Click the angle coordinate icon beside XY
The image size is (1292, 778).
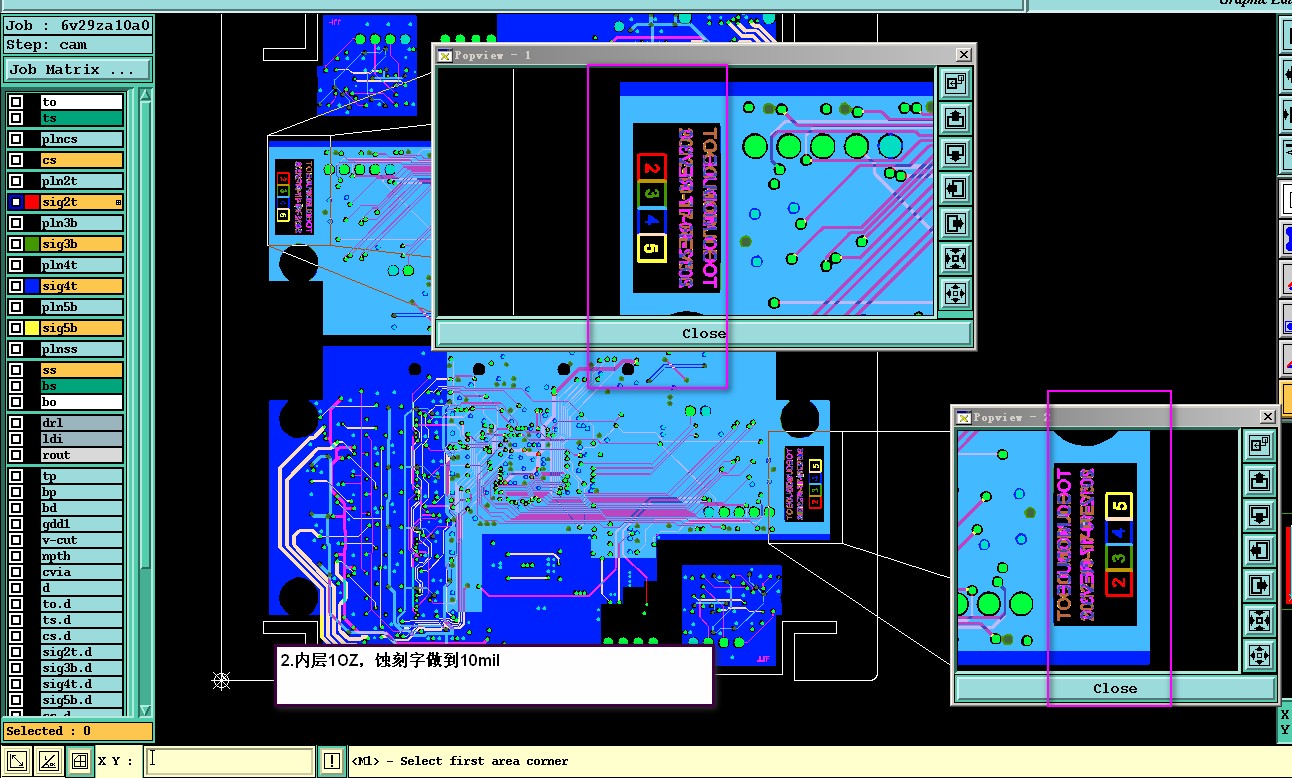(x=48, y=761)
